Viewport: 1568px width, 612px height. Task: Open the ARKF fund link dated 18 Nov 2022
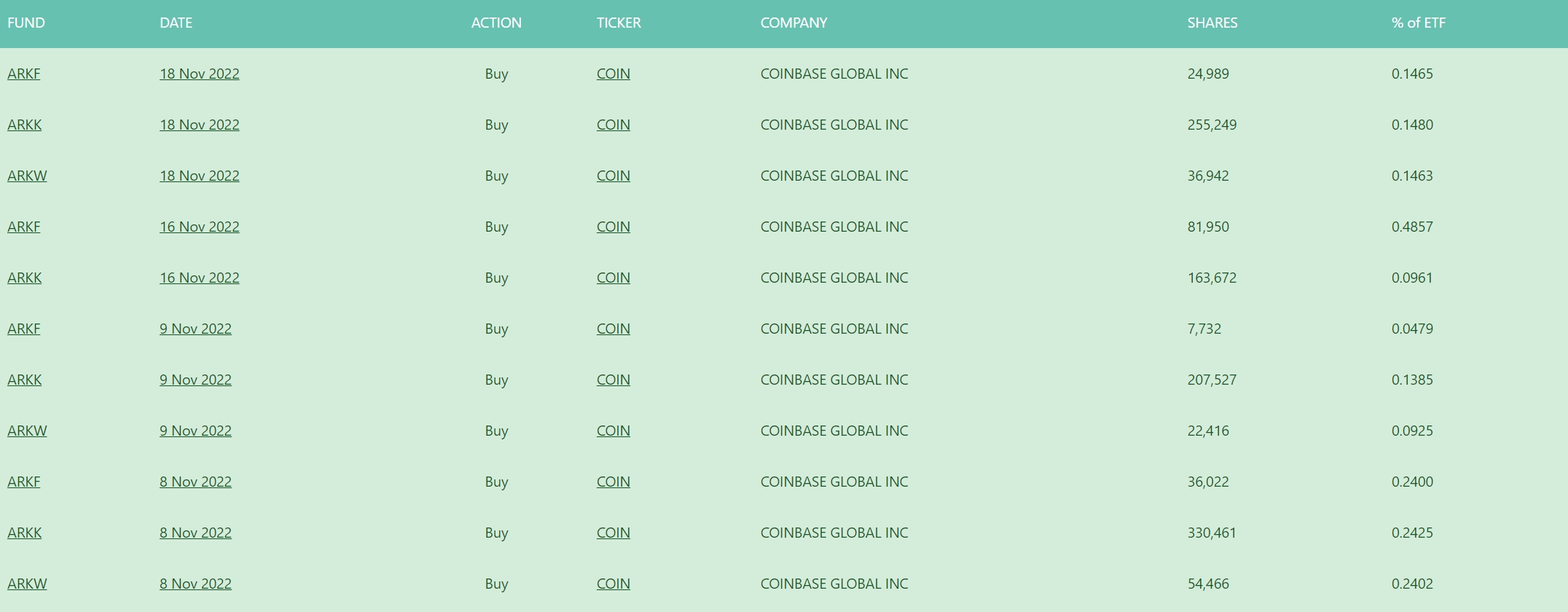pos(23,74)
